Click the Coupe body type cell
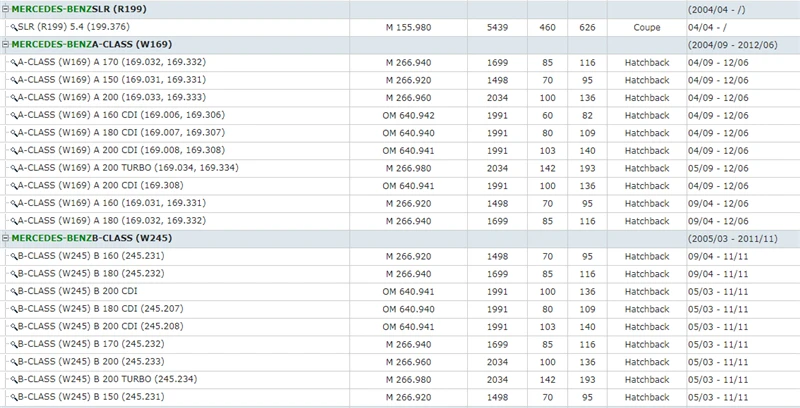This screenshot has height=408, width=800. (646, 28)
